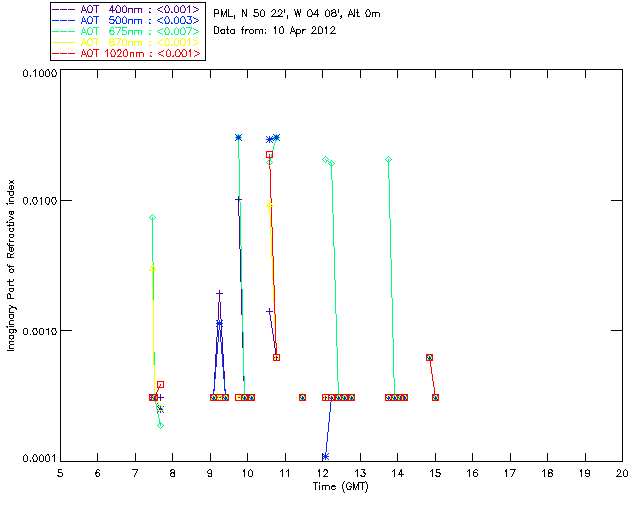Select the green diamond peak marker near hour 14

(x=389, y=160)
